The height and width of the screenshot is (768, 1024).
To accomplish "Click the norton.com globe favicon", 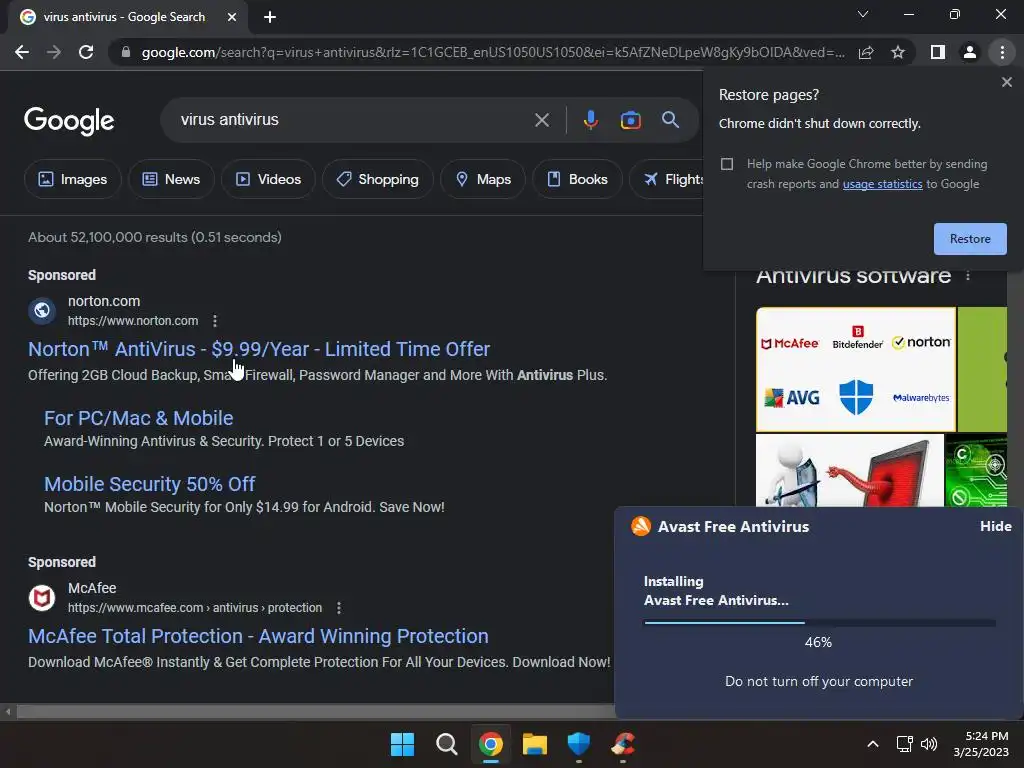I will [x=42, y=310].
